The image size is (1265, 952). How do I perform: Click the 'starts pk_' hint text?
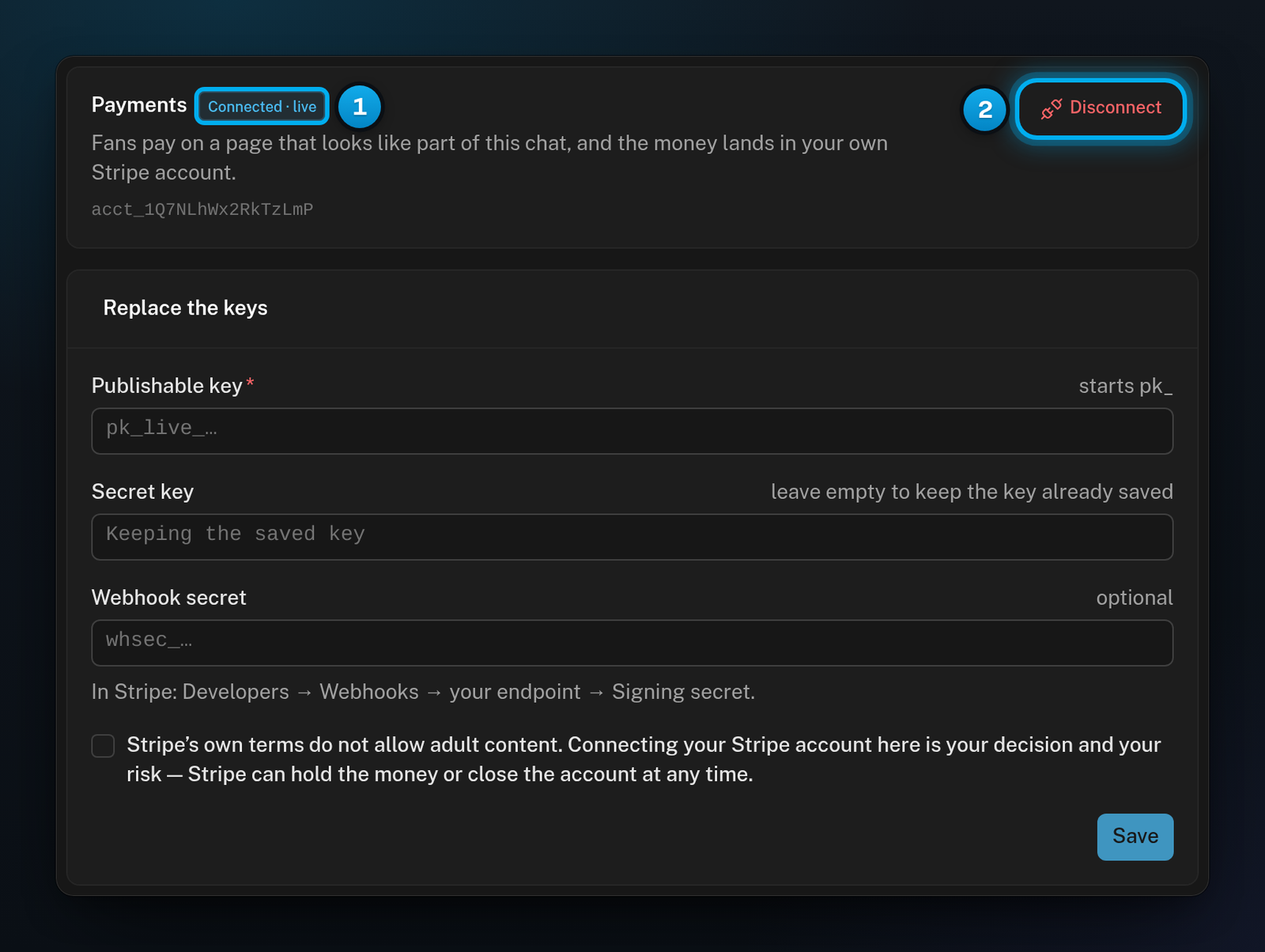click(x=1126, y=386)
